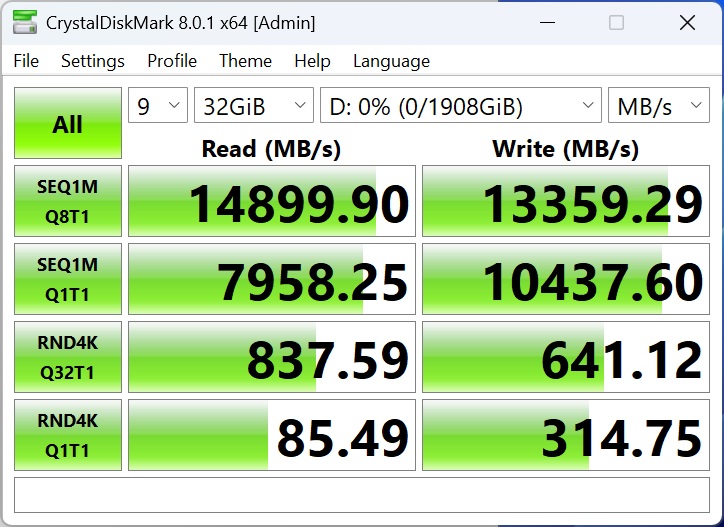Select the 314.75 write result
This screenshot has width=724, height=527.
pyautogui.click(x=566, y=435)
